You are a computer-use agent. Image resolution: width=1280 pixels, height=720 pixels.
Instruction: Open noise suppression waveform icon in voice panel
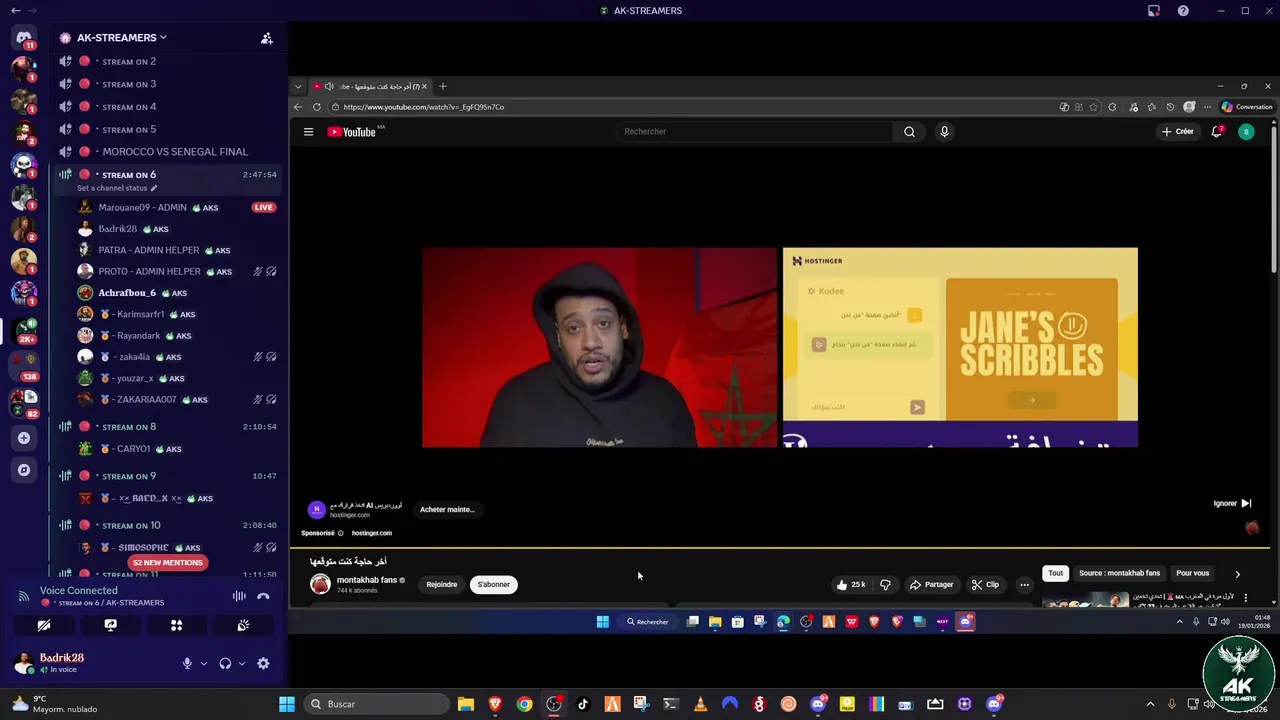[239, 596]
